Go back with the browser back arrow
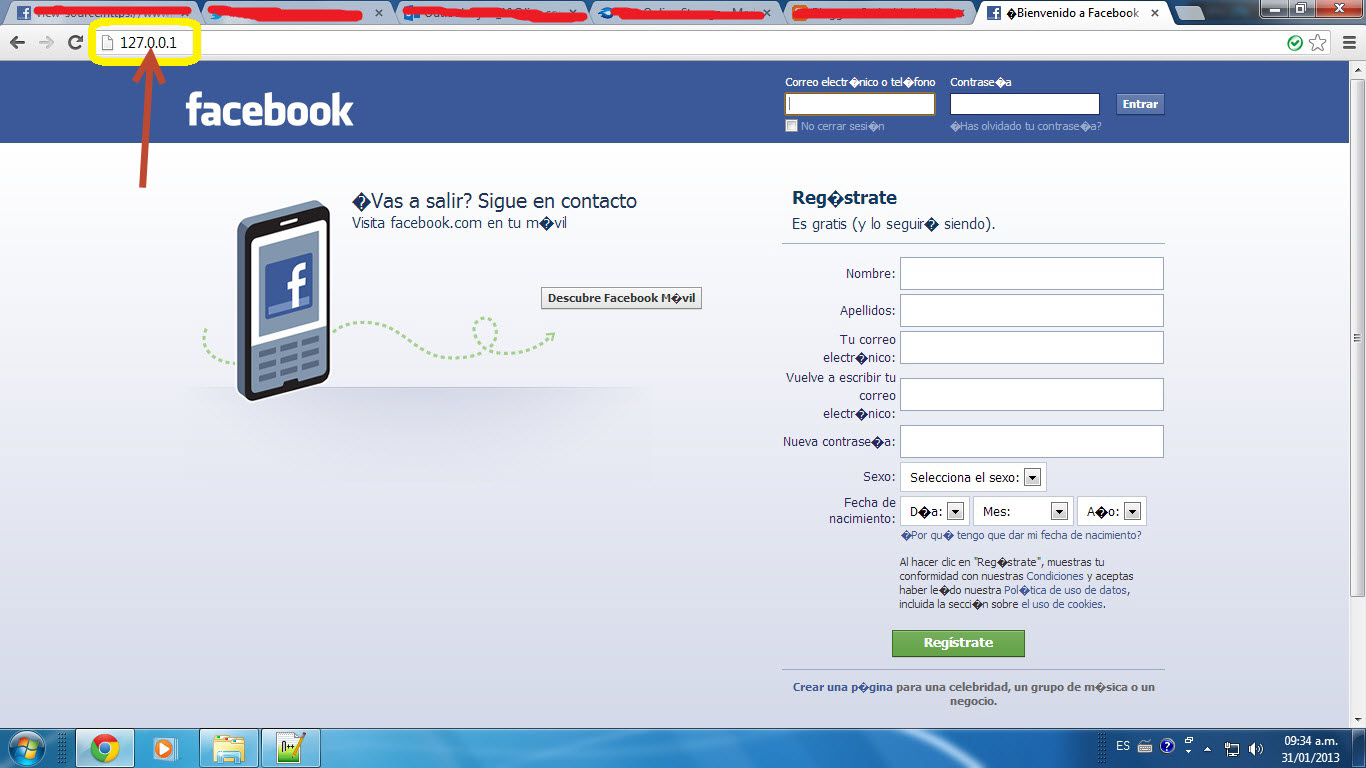 pyautogui.click(x=17, y=42)
